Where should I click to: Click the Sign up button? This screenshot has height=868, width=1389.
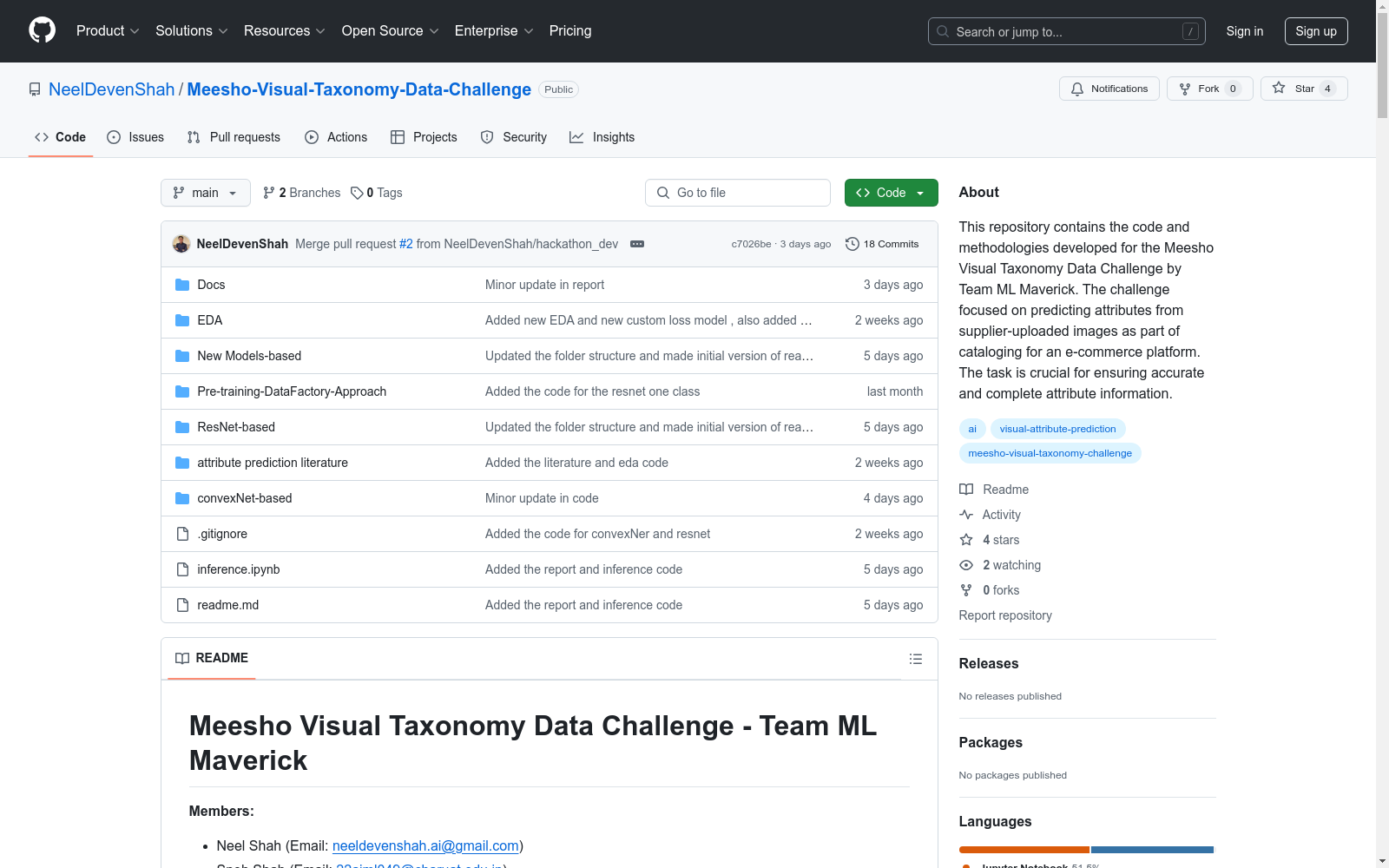click(x=1316, y=31)
